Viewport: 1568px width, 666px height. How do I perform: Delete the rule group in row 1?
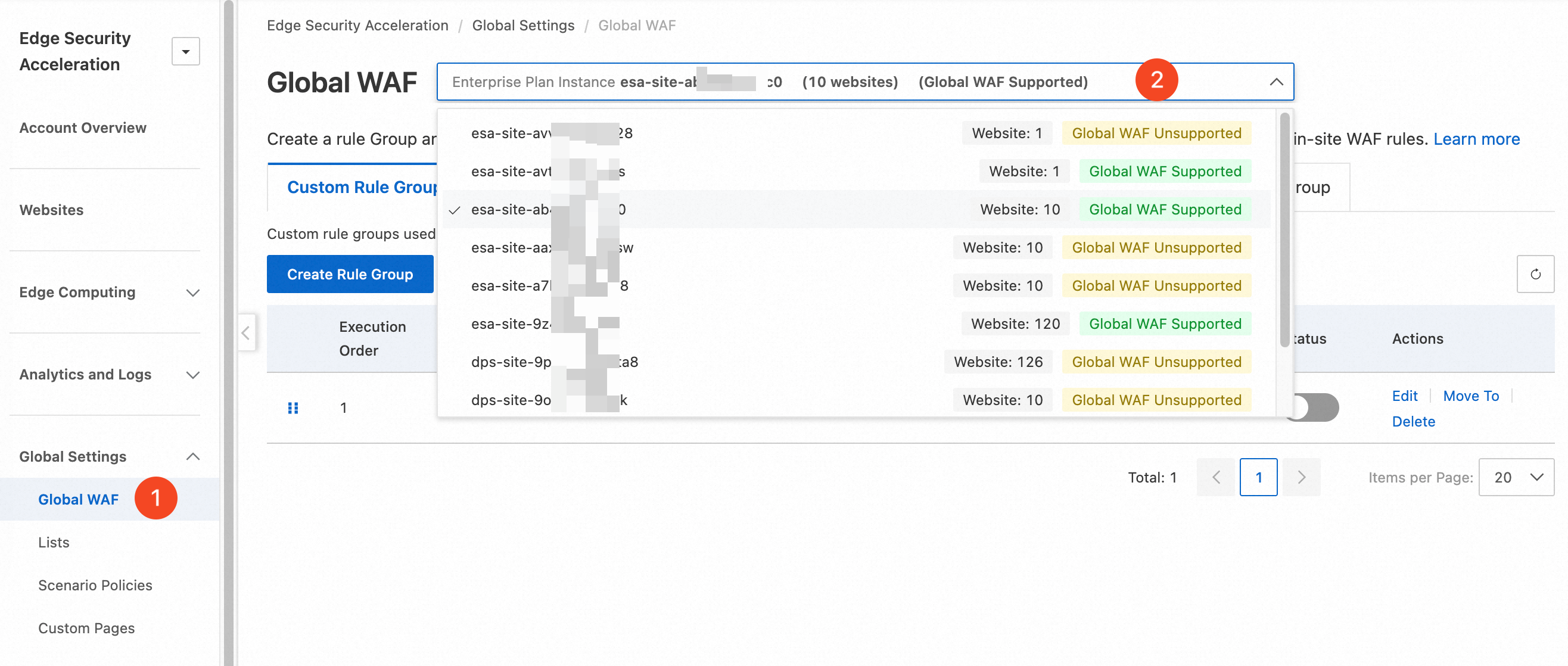1413,421
